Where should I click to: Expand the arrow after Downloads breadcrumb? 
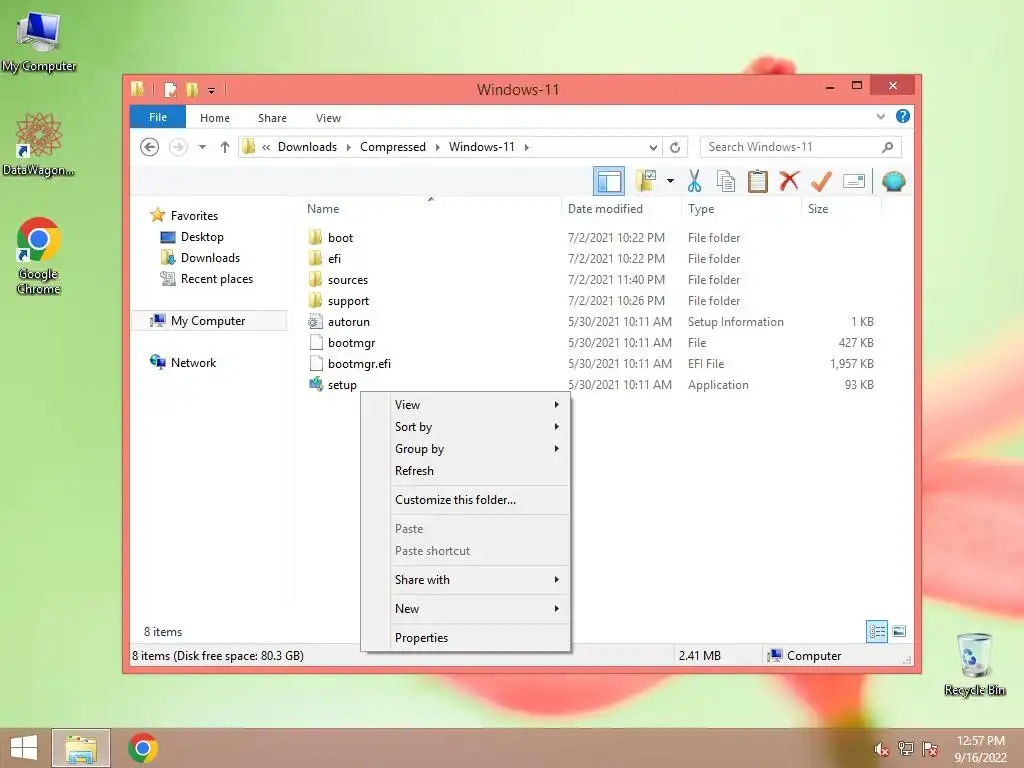(348, 147)
